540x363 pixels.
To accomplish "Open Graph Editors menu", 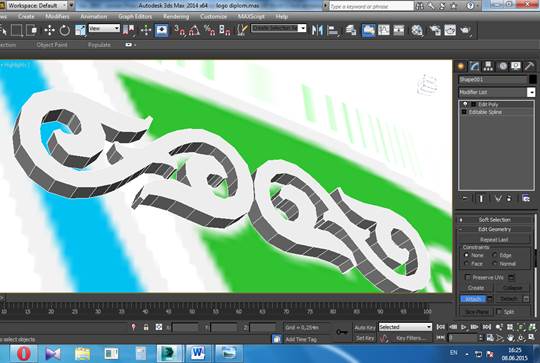I will (135, 17).
